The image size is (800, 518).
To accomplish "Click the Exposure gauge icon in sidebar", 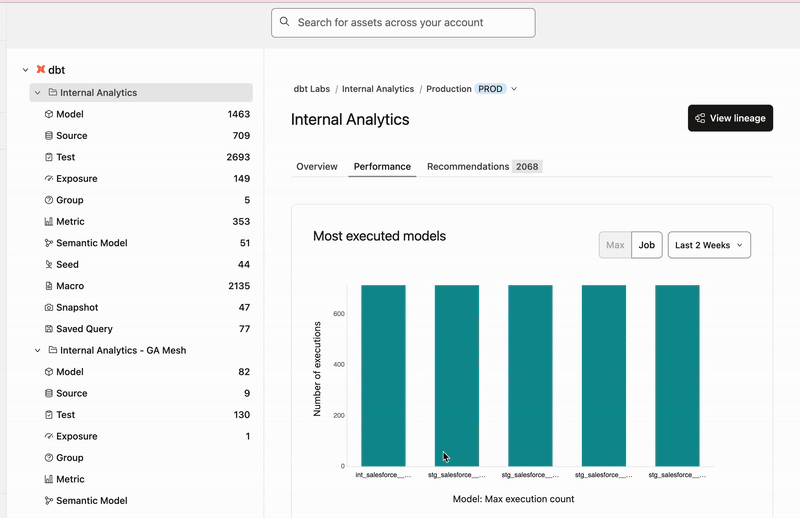I will (x=49, y=179).
